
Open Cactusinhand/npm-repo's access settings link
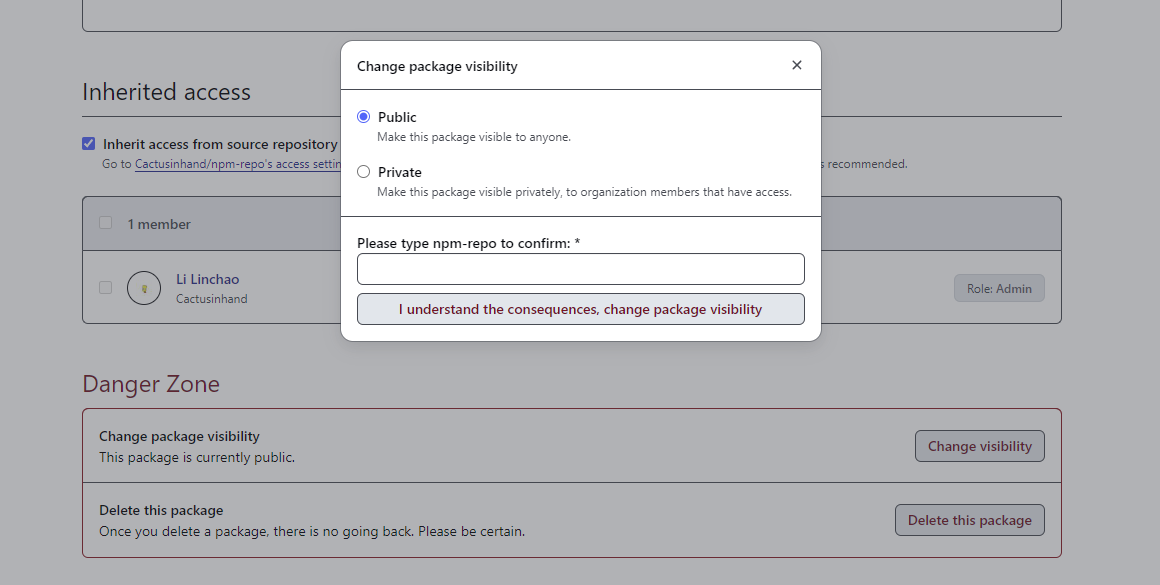pos(239,164)
